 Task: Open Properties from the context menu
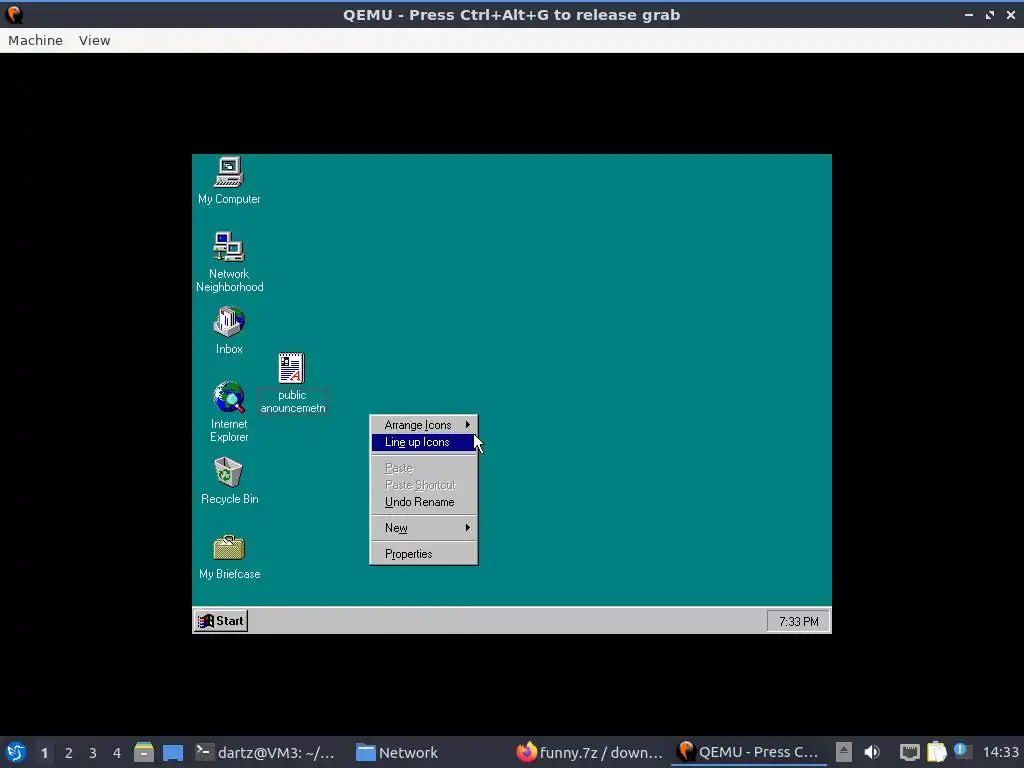424,554
